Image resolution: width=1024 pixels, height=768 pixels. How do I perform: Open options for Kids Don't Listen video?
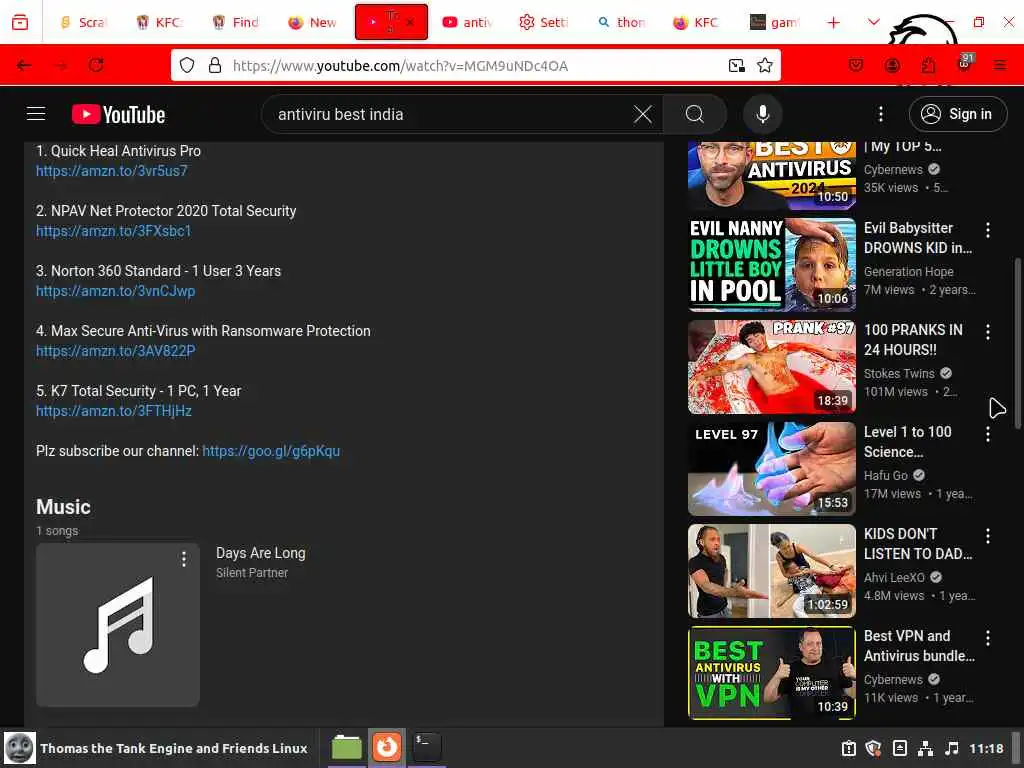(x=987, y=536)
